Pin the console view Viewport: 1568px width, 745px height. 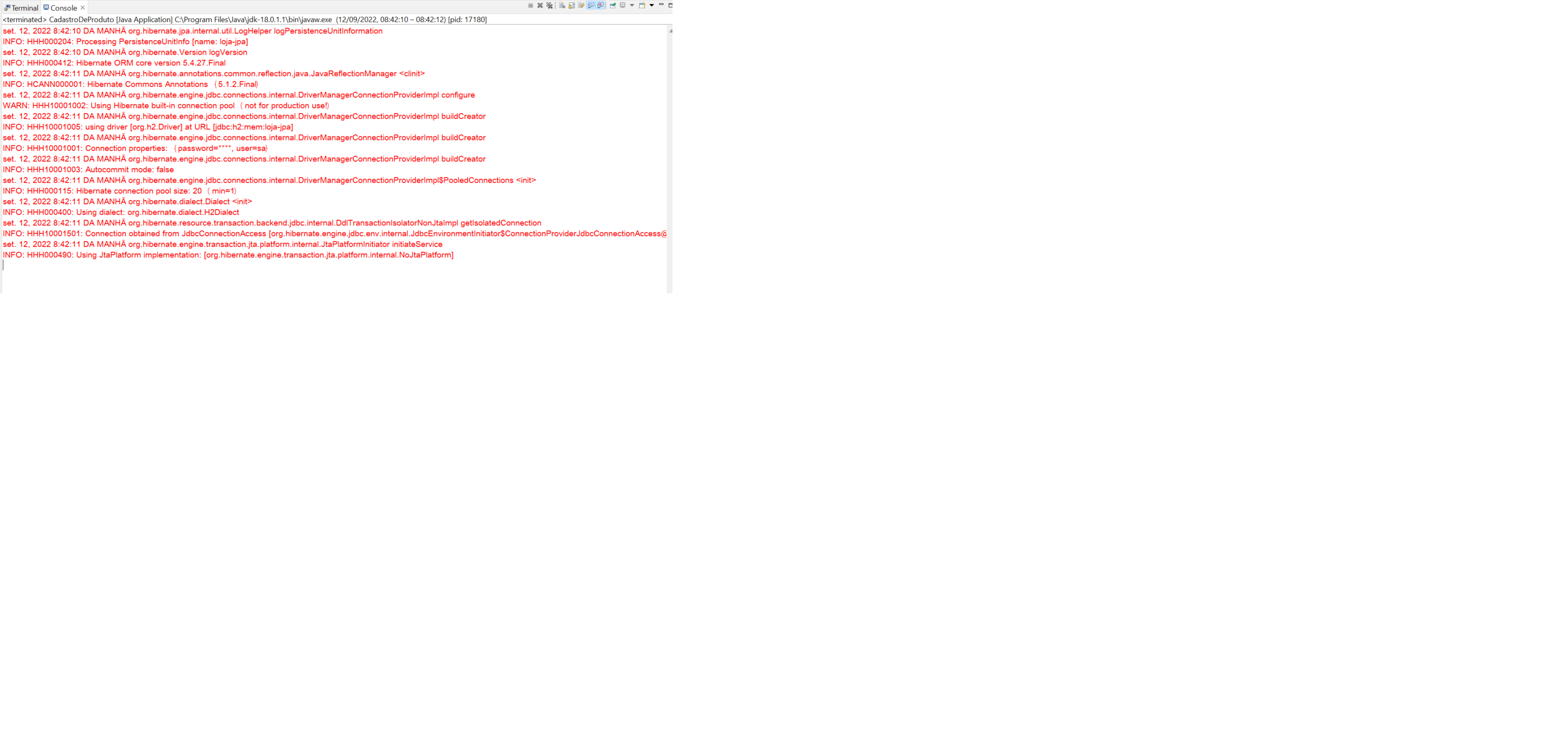click(x=613, y=5)
